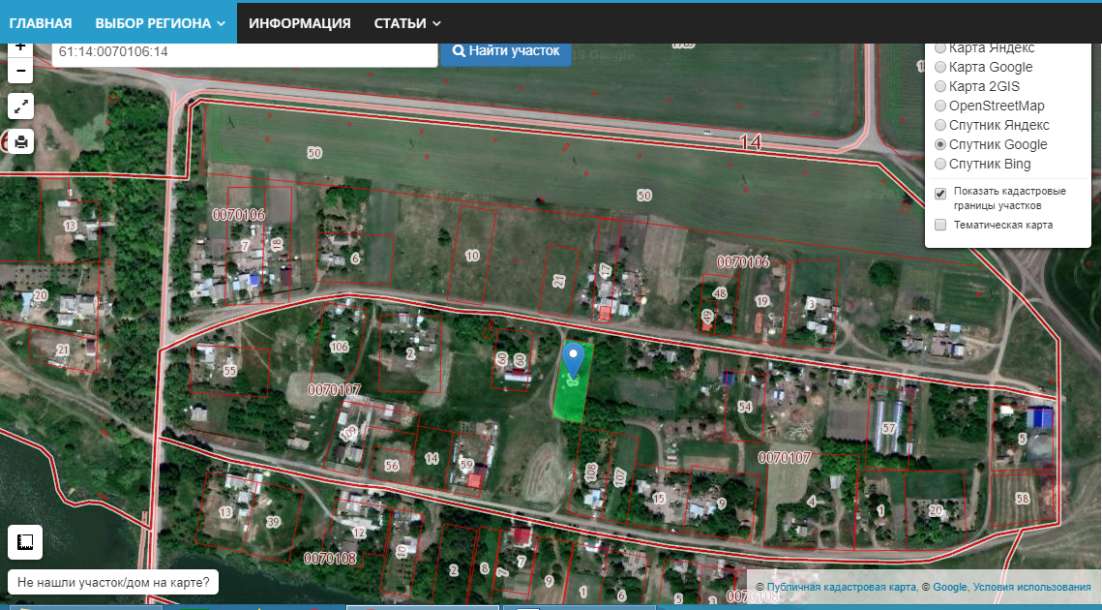The width and height of the screenshot is (1102, 610).
Task: Select the Карта 2GIS layer
Action: (x=940, y=87)
